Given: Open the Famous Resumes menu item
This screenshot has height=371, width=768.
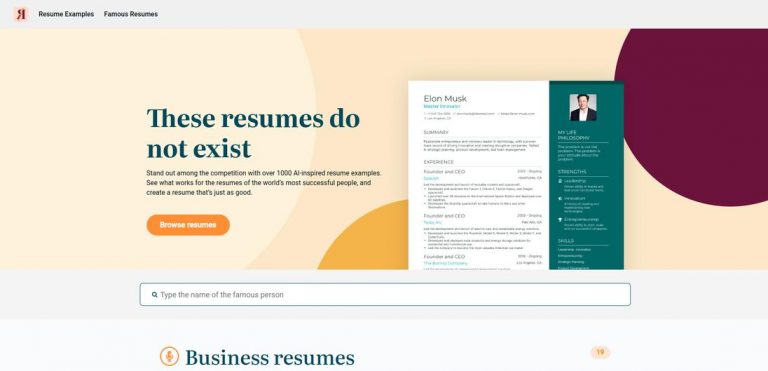Looking at the screenshot, I should pos(131,14).
